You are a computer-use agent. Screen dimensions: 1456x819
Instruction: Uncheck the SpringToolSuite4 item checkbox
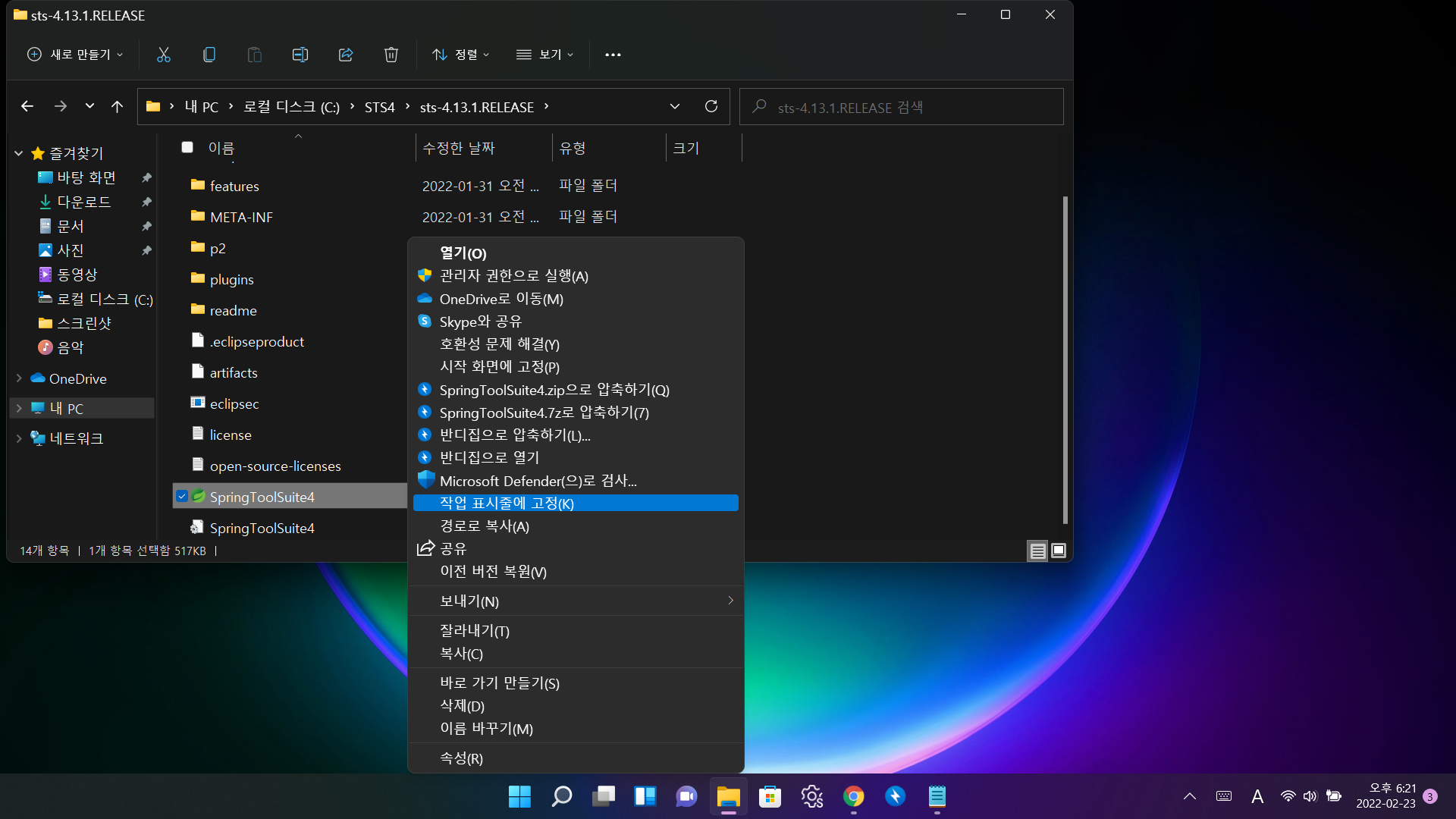pos(182,497)
